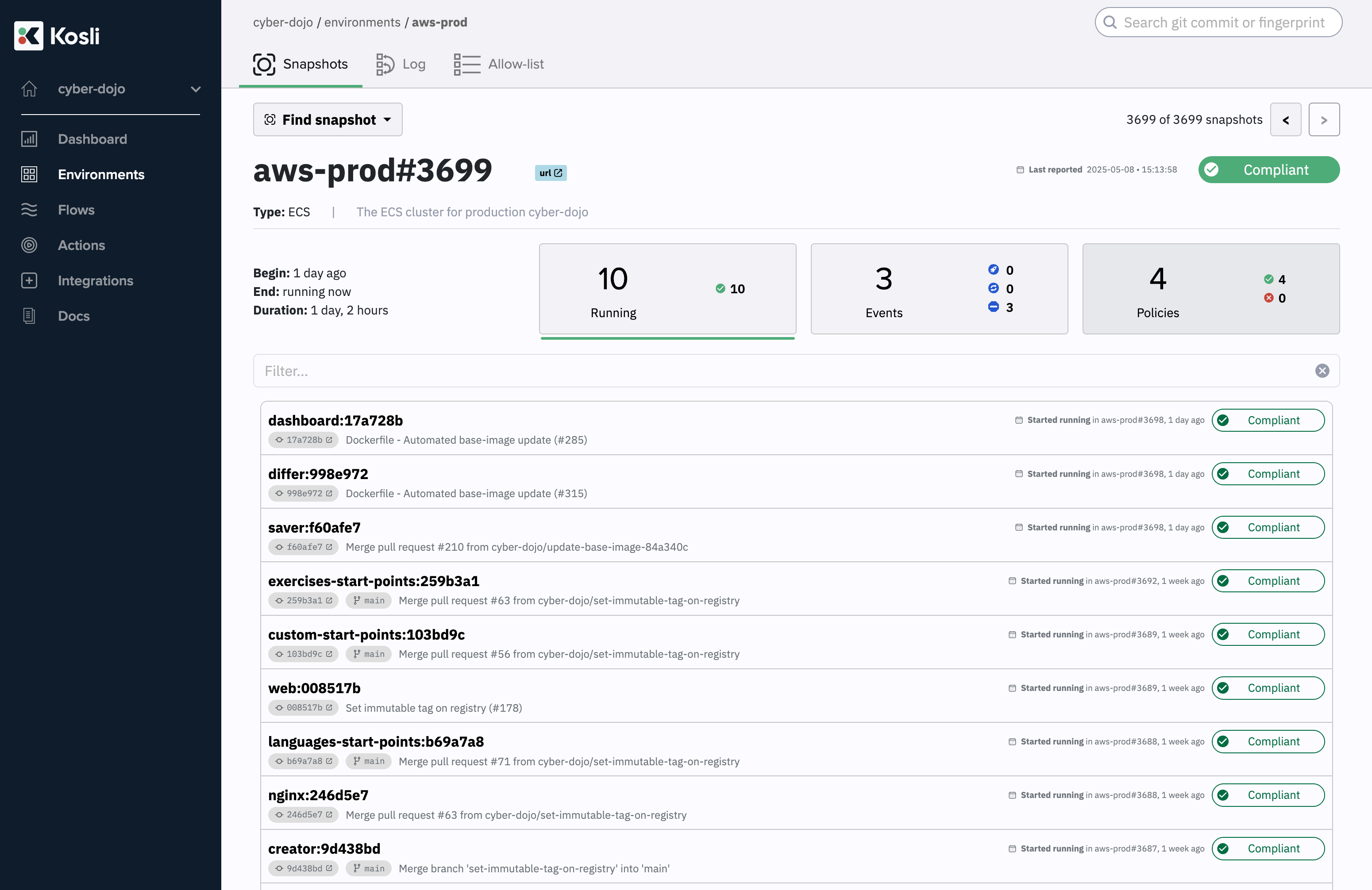
Task: Open the dashboard:17a728b artifact
Action: tap(335, 420)
